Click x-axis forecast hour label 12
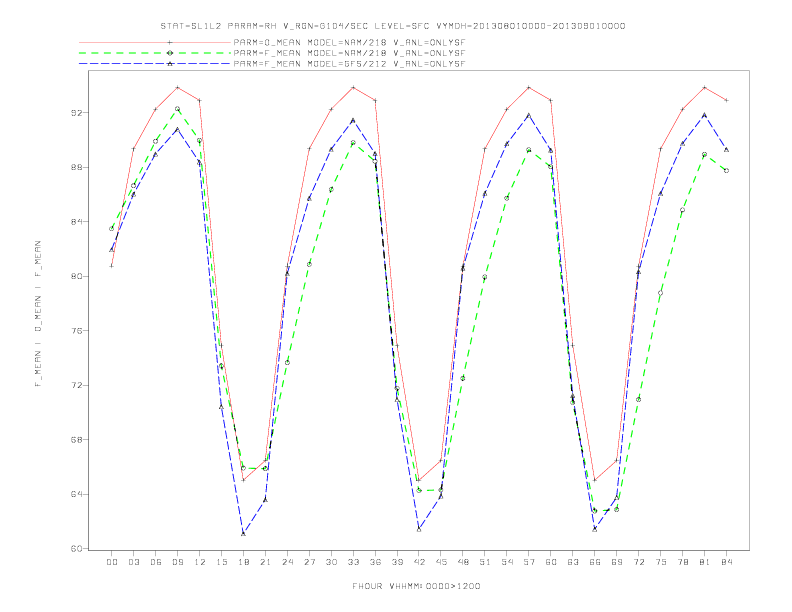 pos(200,562)
